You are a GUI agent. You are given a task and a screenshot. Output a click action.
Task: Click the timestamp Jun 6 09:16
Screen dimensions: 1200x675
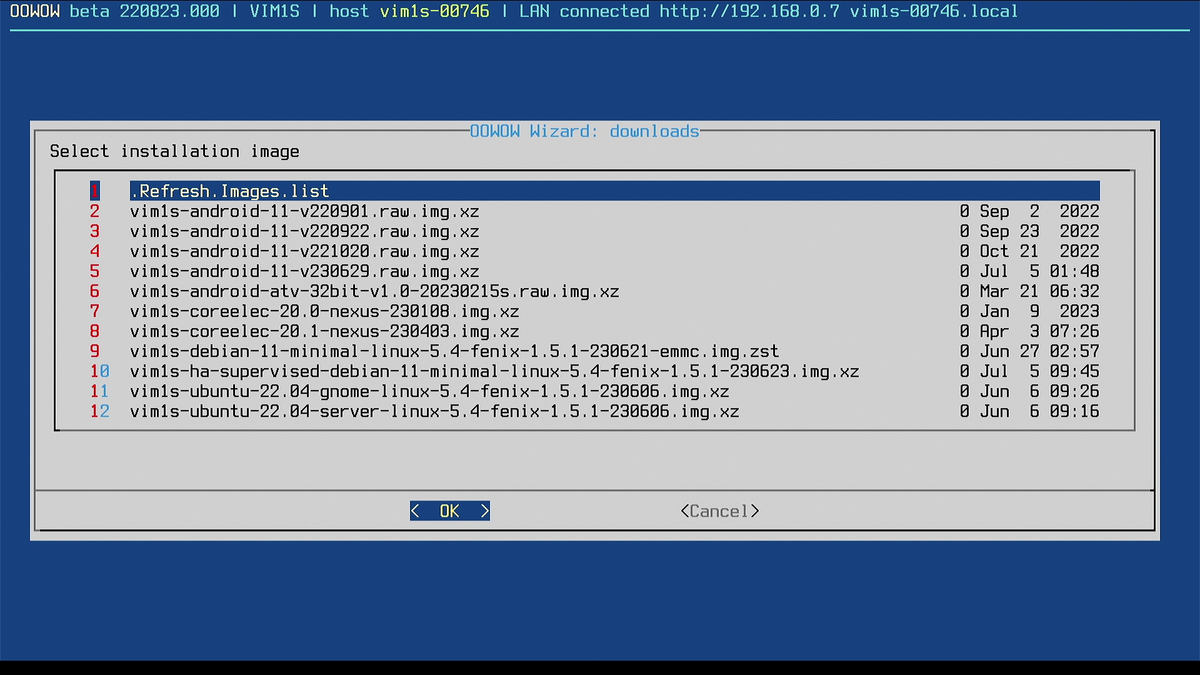pos(1040,411)
